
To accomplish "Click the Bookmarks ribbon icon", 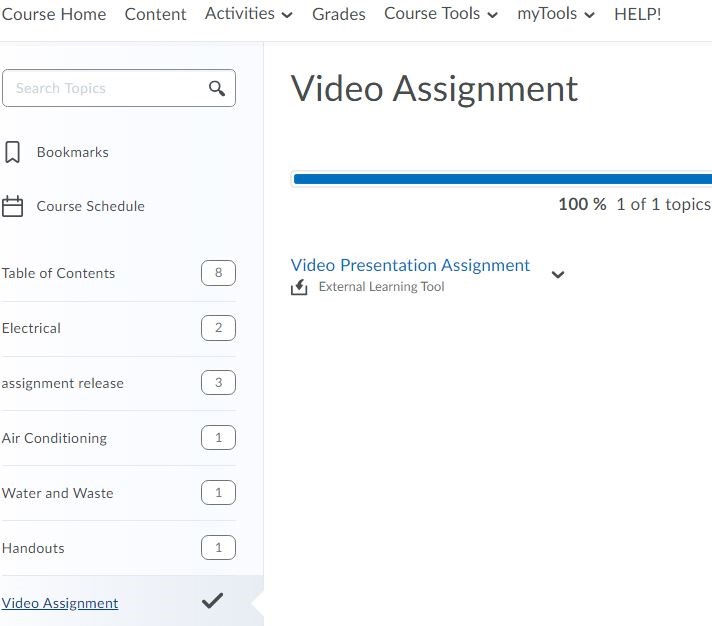I will pos(13,152).
